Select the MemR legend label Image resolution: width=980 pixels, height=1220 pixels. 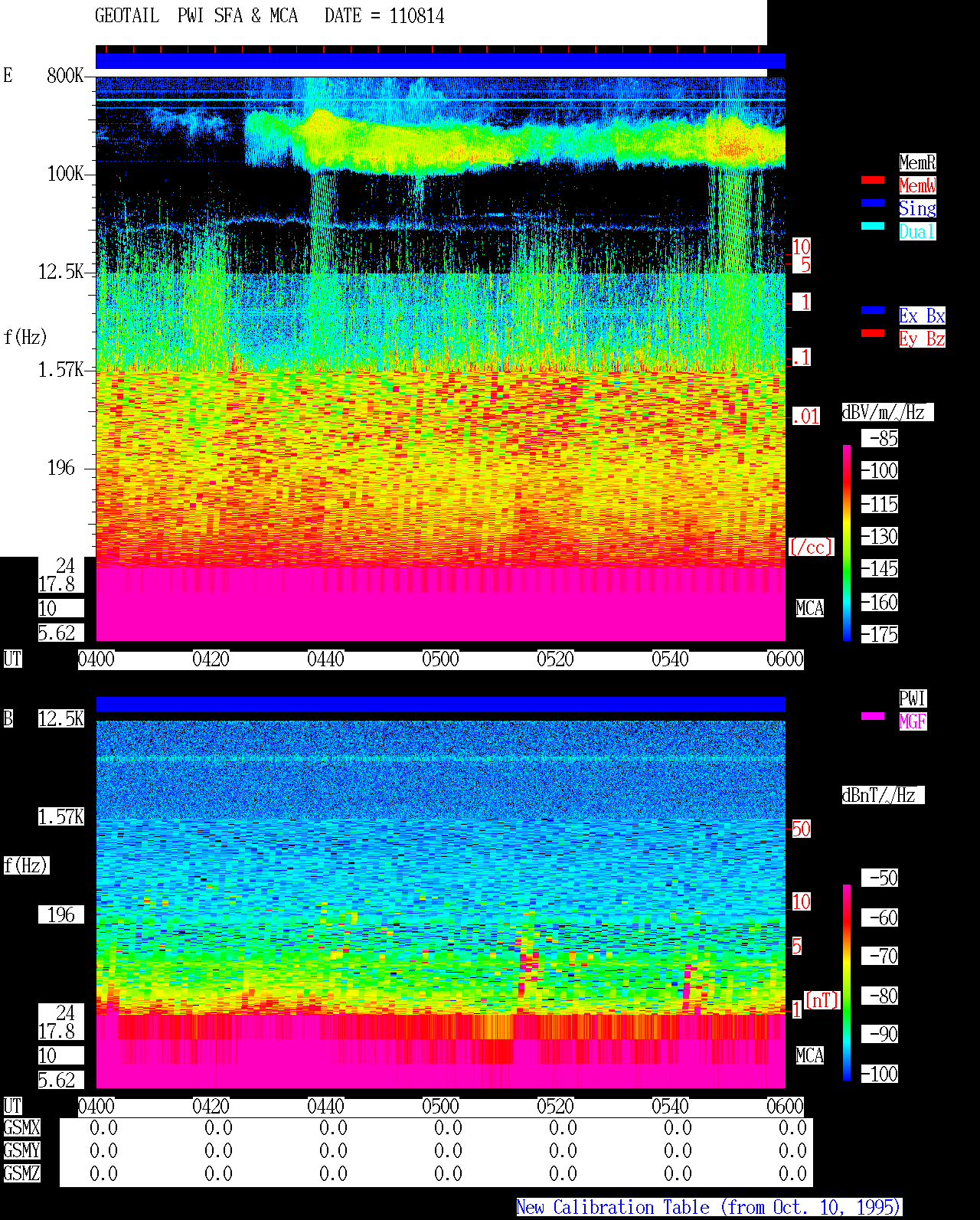tap(917, 162)
